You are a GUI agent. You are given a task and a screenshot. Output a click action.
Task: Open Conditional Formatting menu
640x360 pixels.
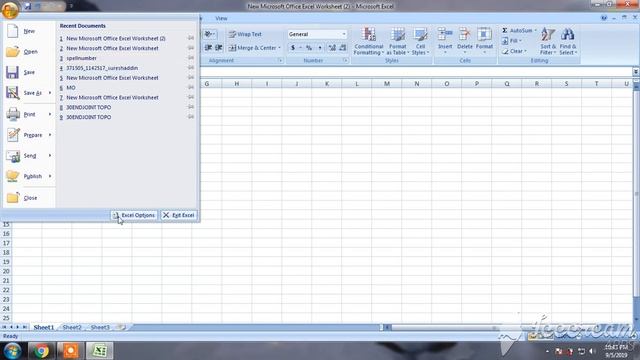click(x=369, y=41)
